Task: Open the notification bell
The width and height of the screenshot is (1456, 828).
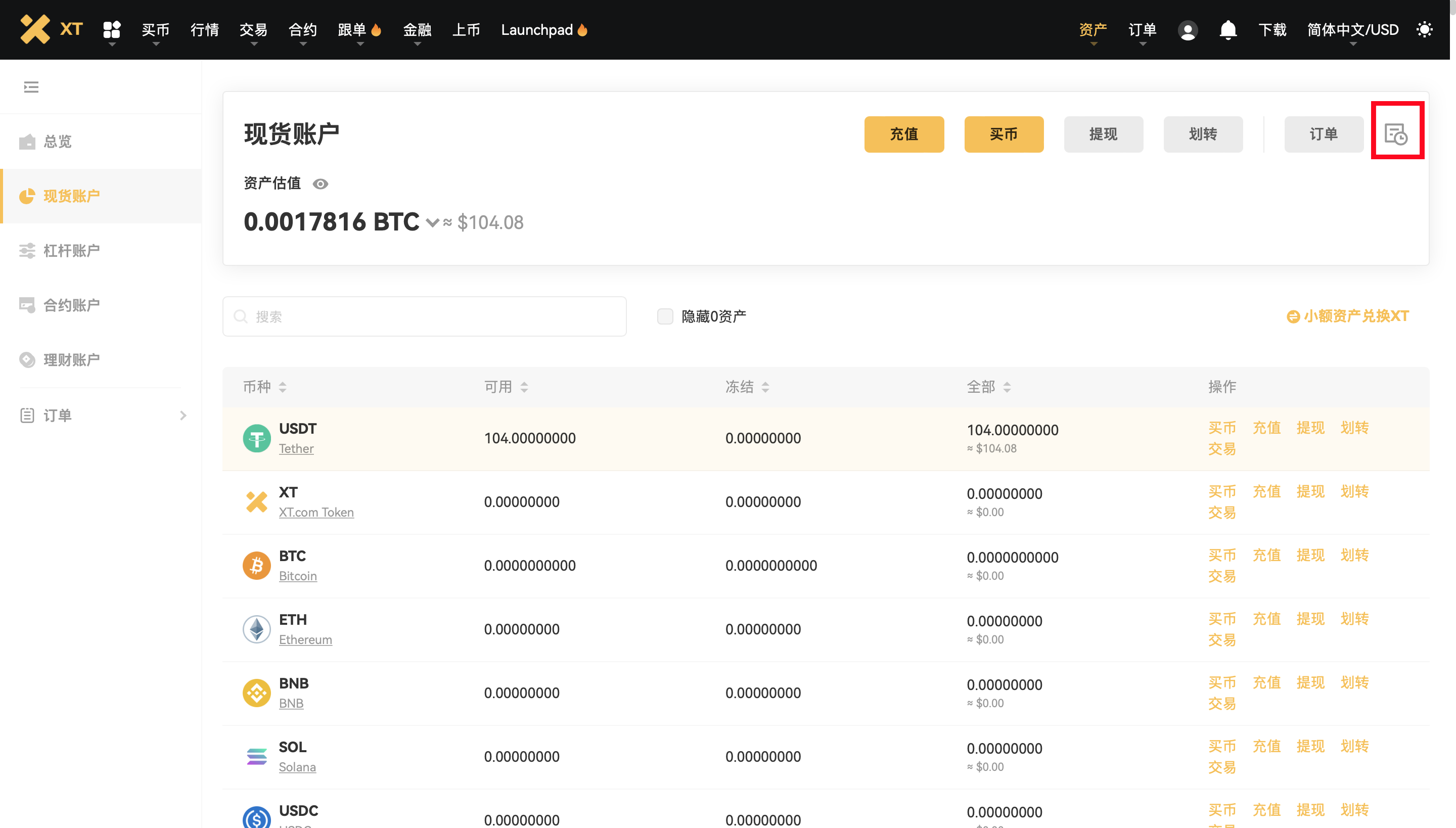Action: coord(1228,29)
